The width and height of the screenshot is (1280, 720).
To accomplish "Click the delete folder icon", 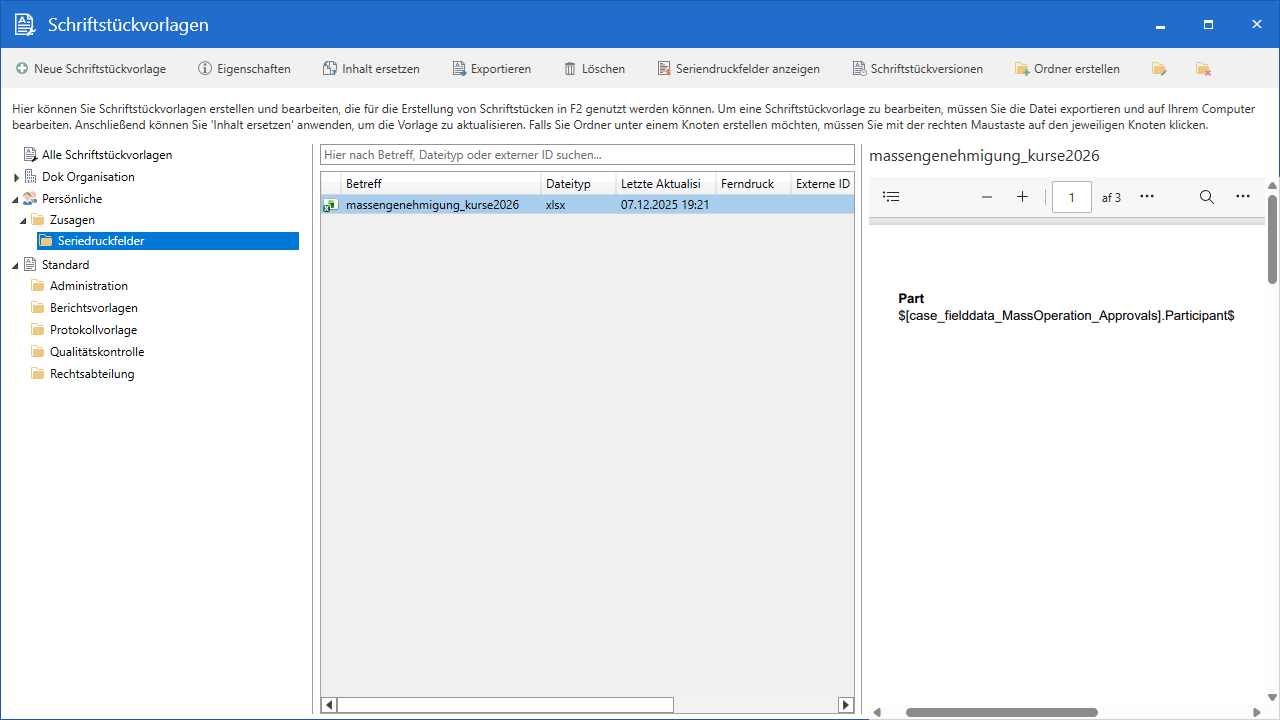I will pyautogui.click(x=1202, y=69).
